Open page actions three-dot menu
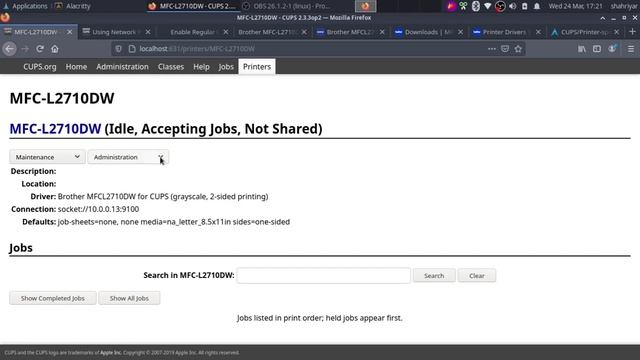 (492, 49)
